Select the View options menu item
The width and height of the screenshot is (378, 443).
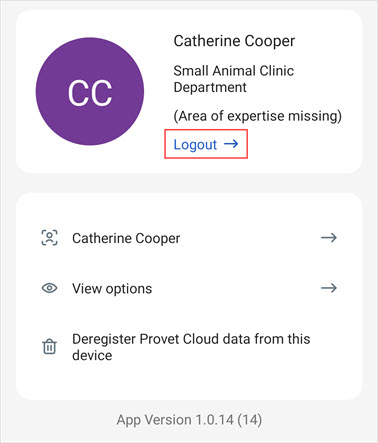pyautogui.click(x=189, y=288)
